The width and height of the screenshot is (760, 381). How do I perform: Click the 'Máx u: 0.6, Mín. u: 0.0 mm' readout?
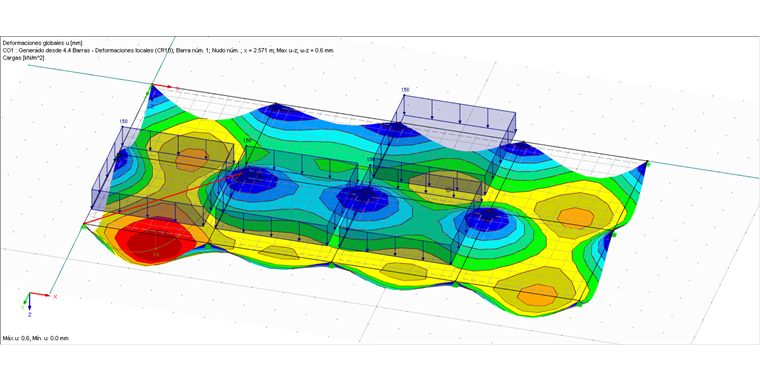pyautogui.click(x=35, y=338)
